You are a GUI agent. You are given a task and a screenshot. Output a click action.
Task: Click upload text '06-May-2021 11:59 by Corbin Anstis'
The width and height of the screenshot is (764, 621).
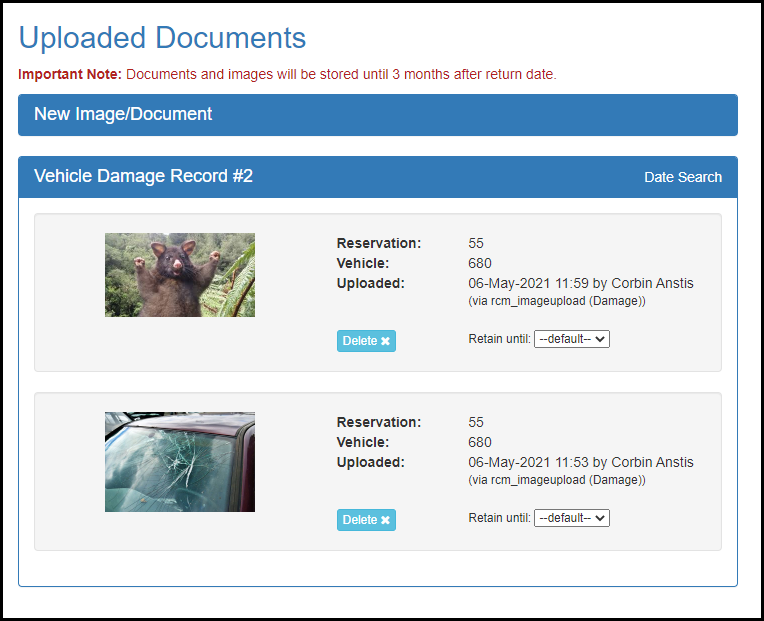tap(580, 283)
